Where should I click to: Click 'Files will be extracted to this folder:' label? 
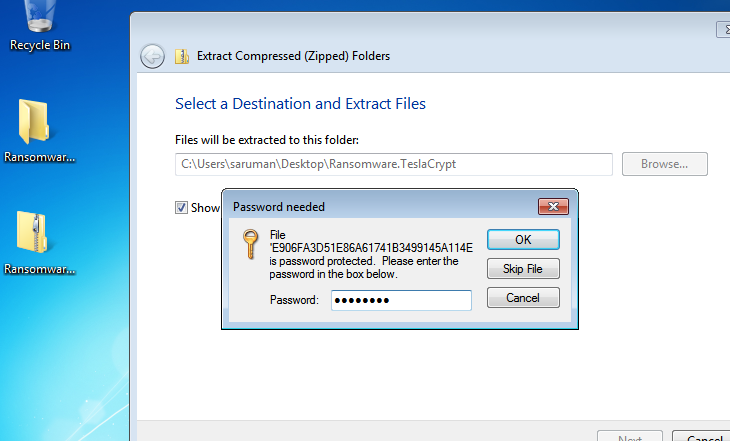tap(267, 140)
